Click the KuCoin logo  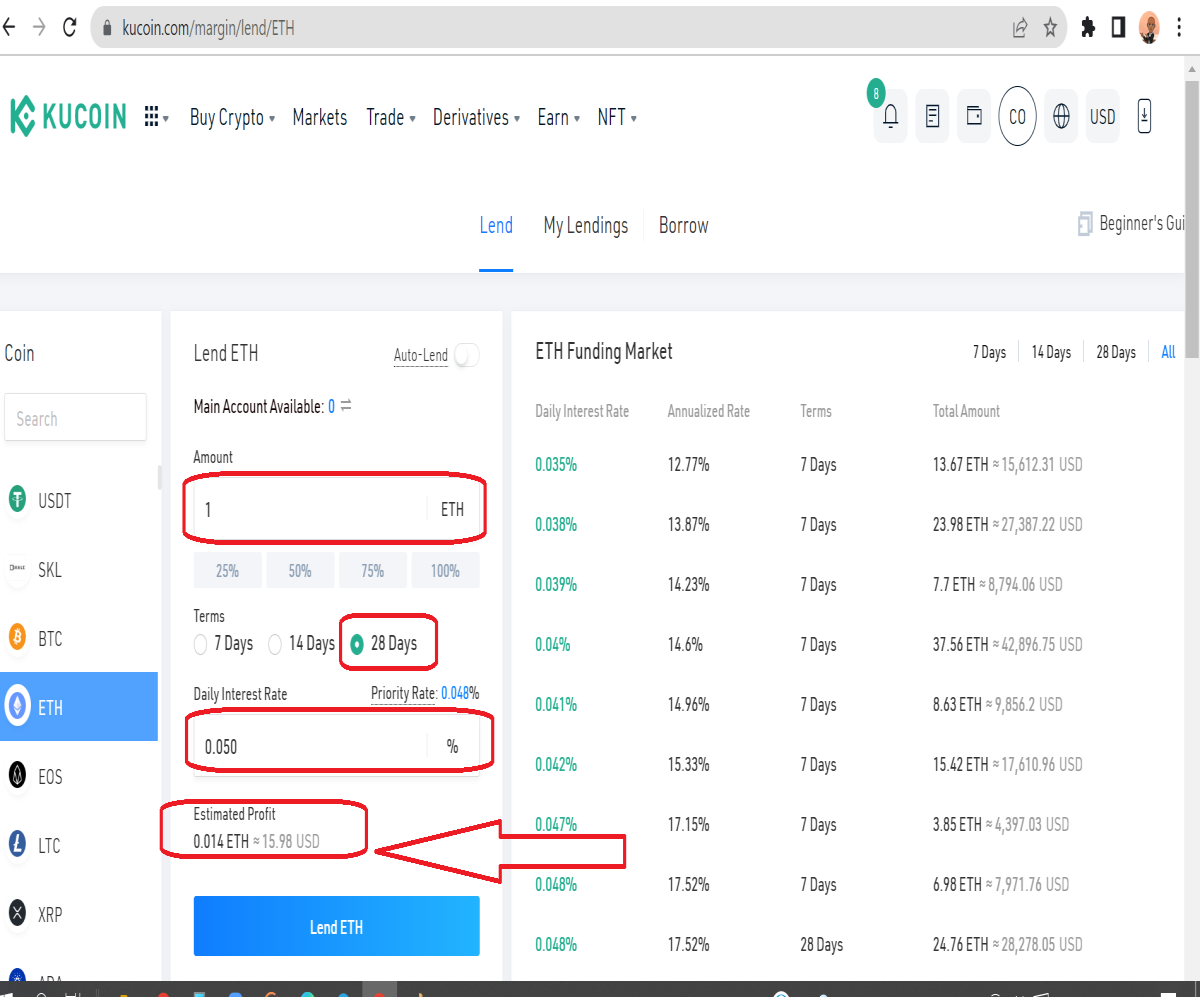point(68,117)
